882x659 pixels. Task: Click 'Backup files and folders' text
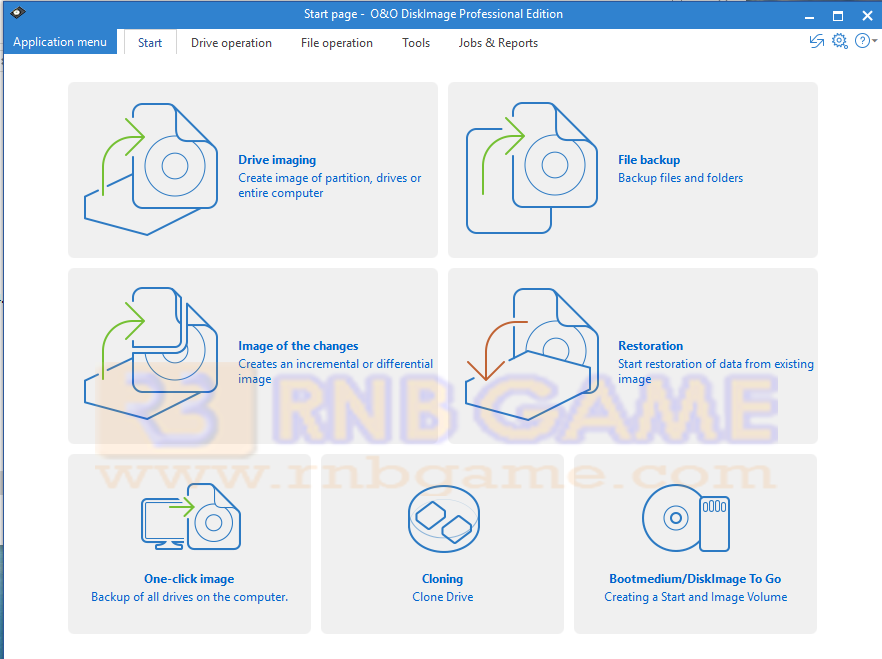(680, 178)
